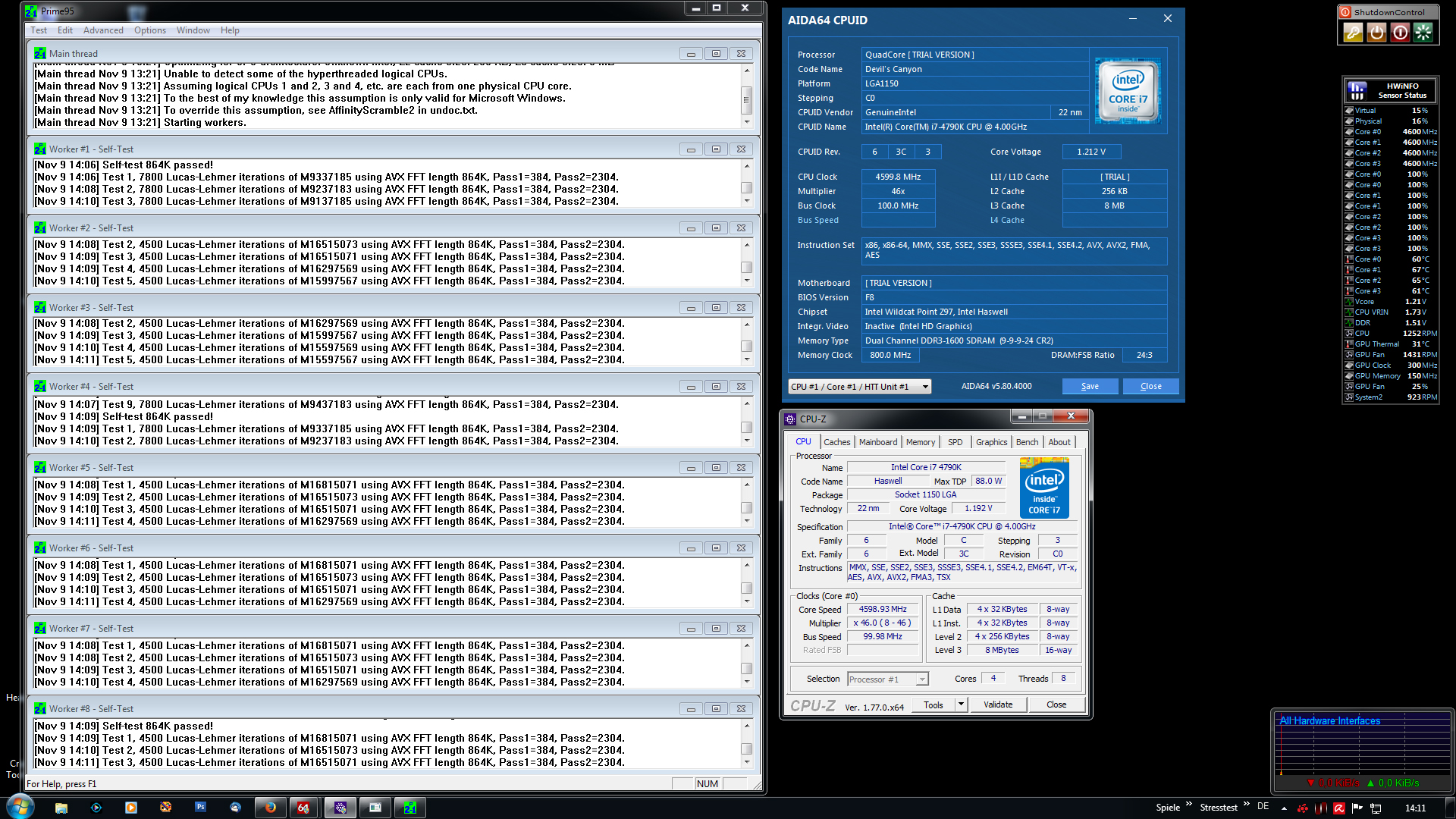Open Firefox from the taskbar
The image size is (1456, 819).
coord(270,808)
